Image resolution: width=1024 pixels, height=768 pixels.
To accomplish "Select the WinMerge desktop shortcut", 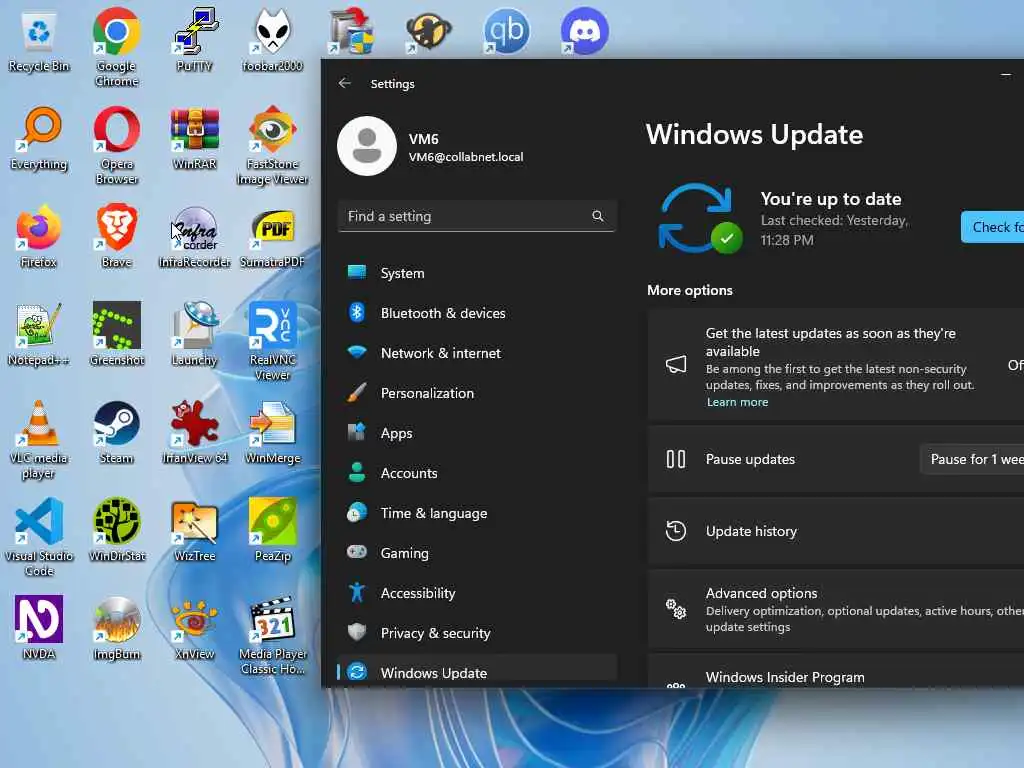I will (x=272, y=433).
